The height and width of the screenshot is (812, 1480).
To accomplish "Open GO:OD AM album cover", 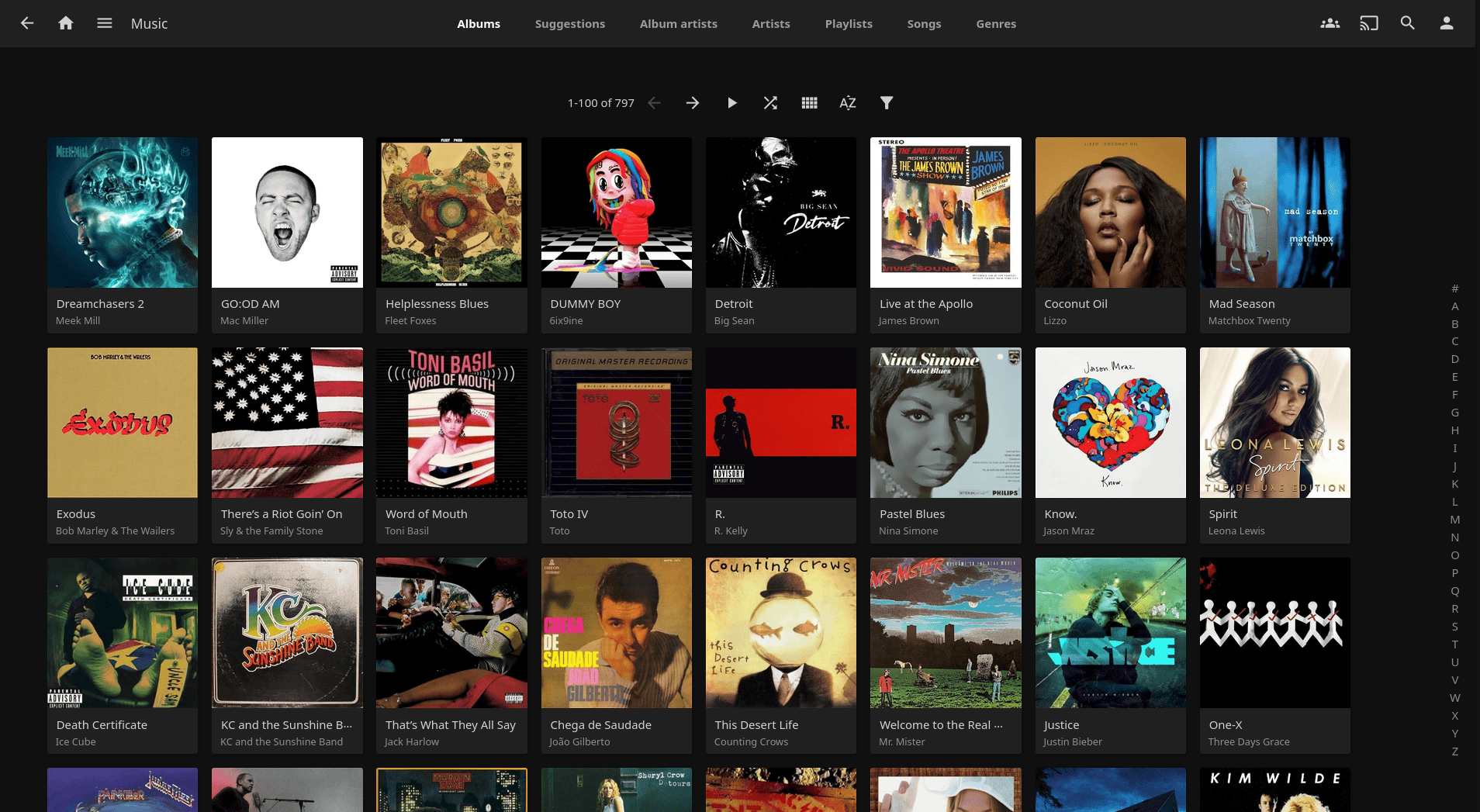I will coord(287,213).
